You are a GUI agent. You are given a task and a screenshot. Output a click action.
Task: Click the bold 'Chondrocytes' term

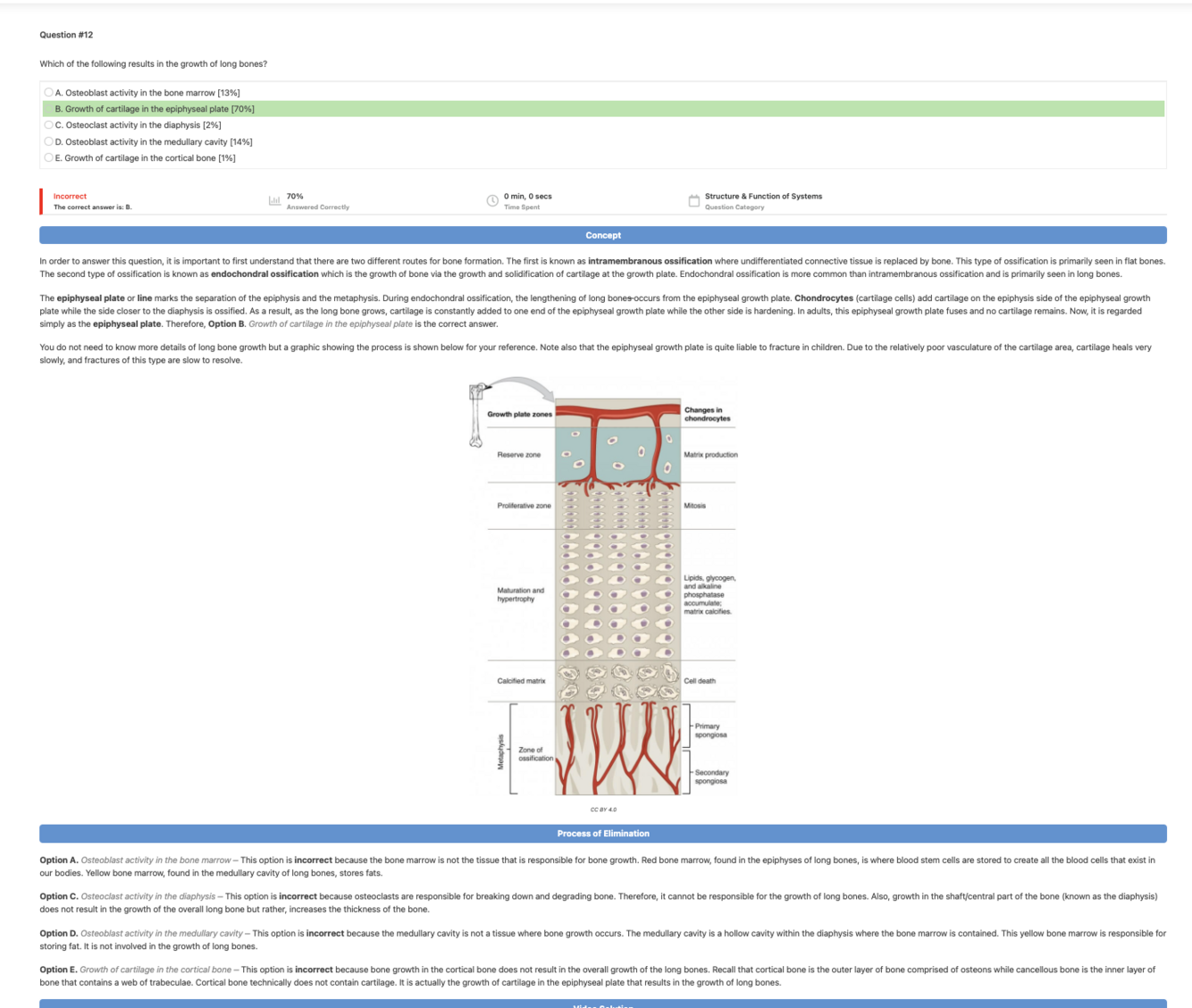point(824,298)
